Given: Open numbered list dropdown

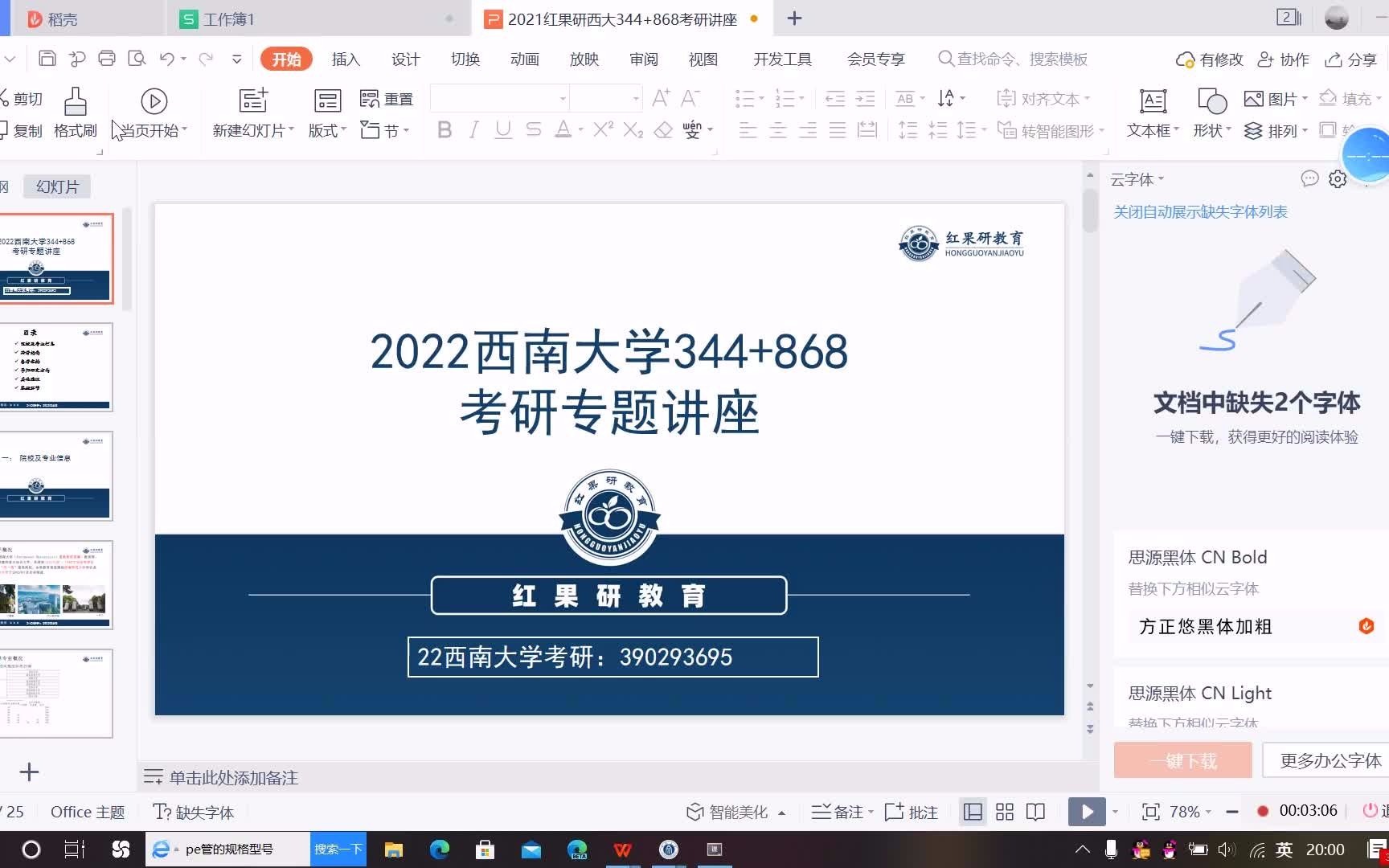Looking at the screenshot, I should [x=801, y=99].
